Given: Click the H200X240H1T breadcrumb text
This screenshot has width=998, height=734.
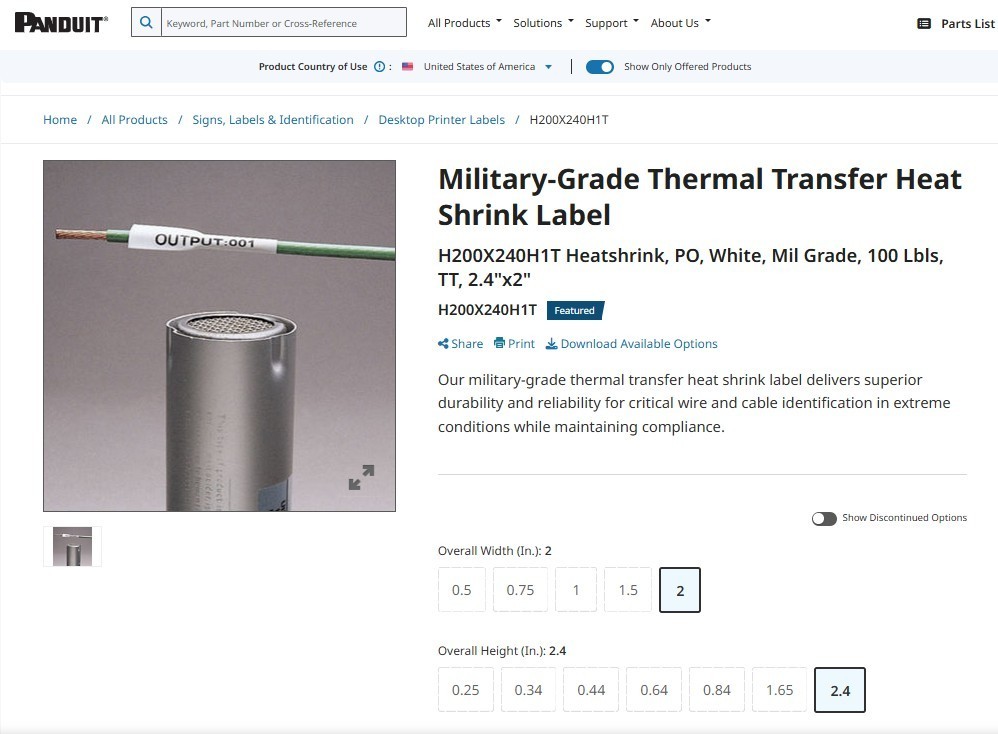Looking at the screenshot, I should (569, 120).
